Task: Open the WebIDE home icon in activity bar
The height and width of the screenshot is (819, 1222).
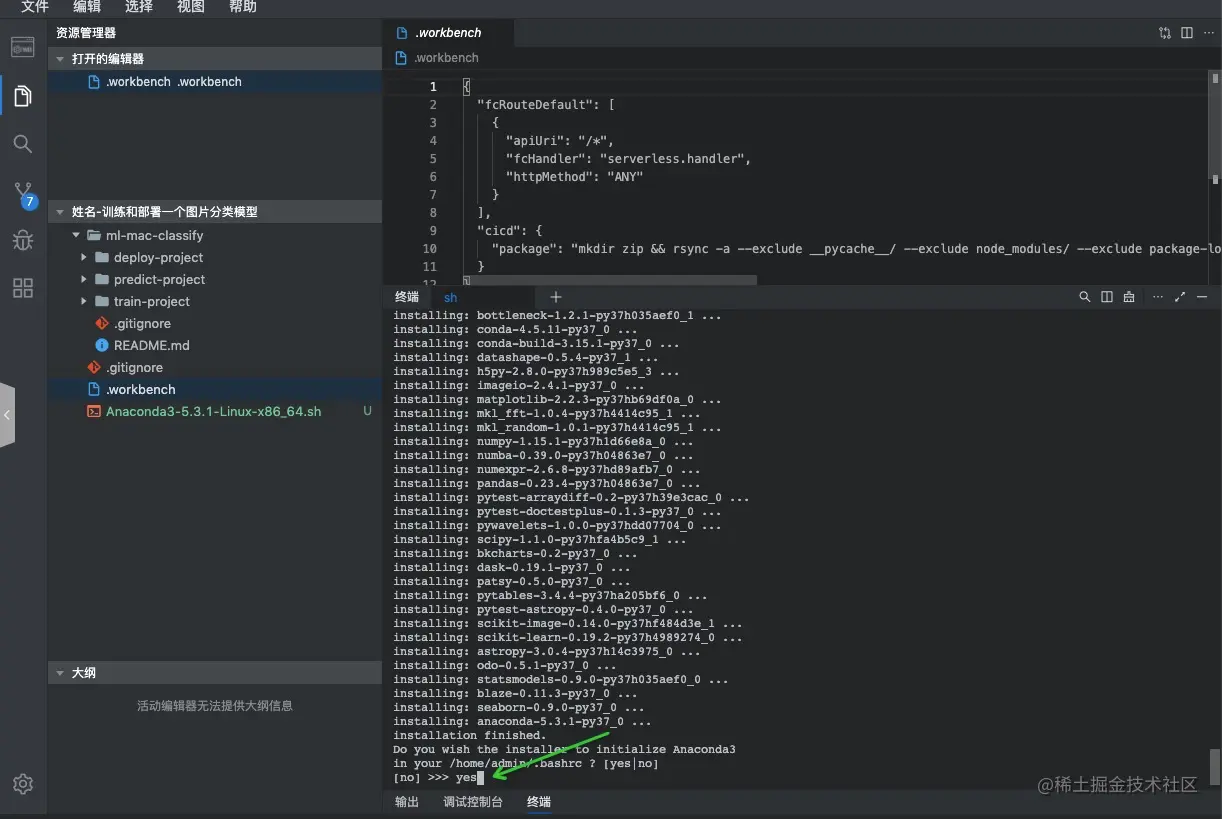Action: (x=23, y=47)
